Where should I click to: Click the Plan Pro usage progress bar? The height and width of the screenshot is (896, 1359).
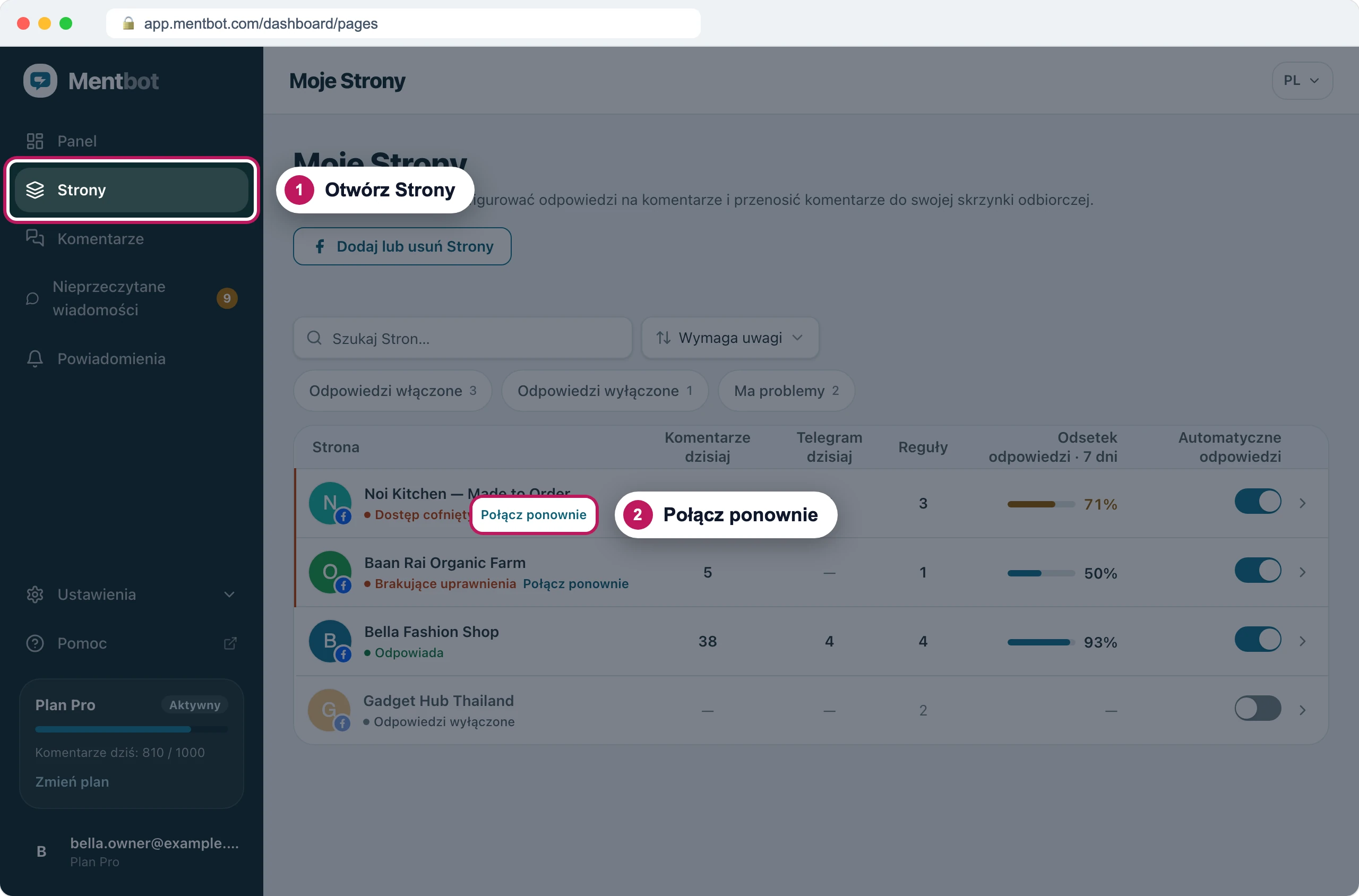(132, 730)
